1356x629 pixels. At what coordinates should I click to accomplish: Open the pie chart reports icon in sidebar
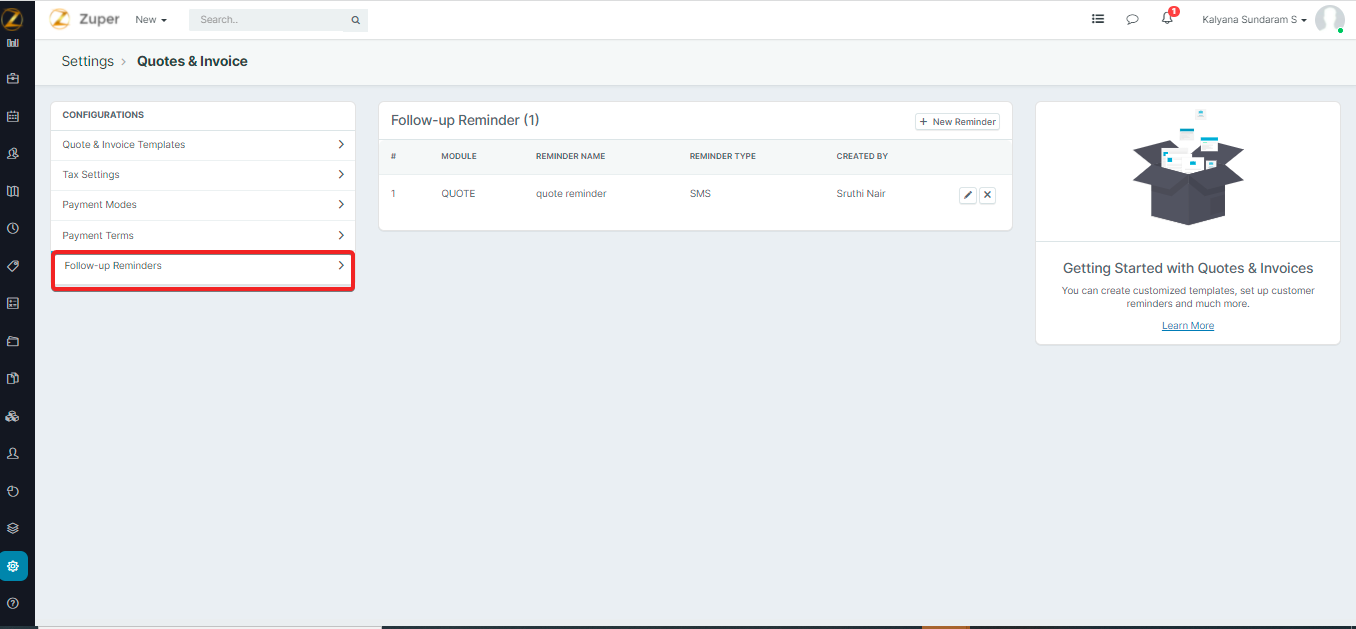[13, 491]
